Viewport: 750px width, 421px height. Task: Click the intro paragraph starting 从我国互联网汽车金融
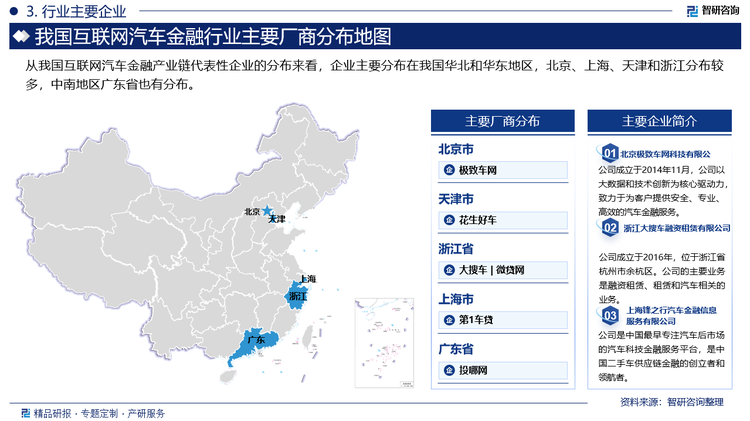tap(375, 75)
